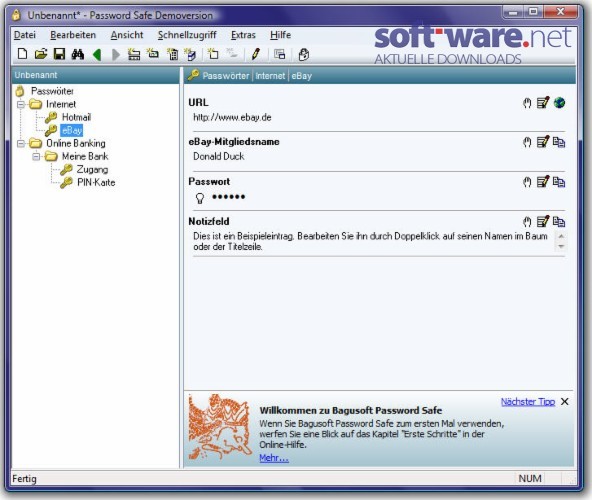This screenshot has height=500, width=592.
Task: Click the binoculars search icon
Action: pyautogui.click(x=78, y=54)
